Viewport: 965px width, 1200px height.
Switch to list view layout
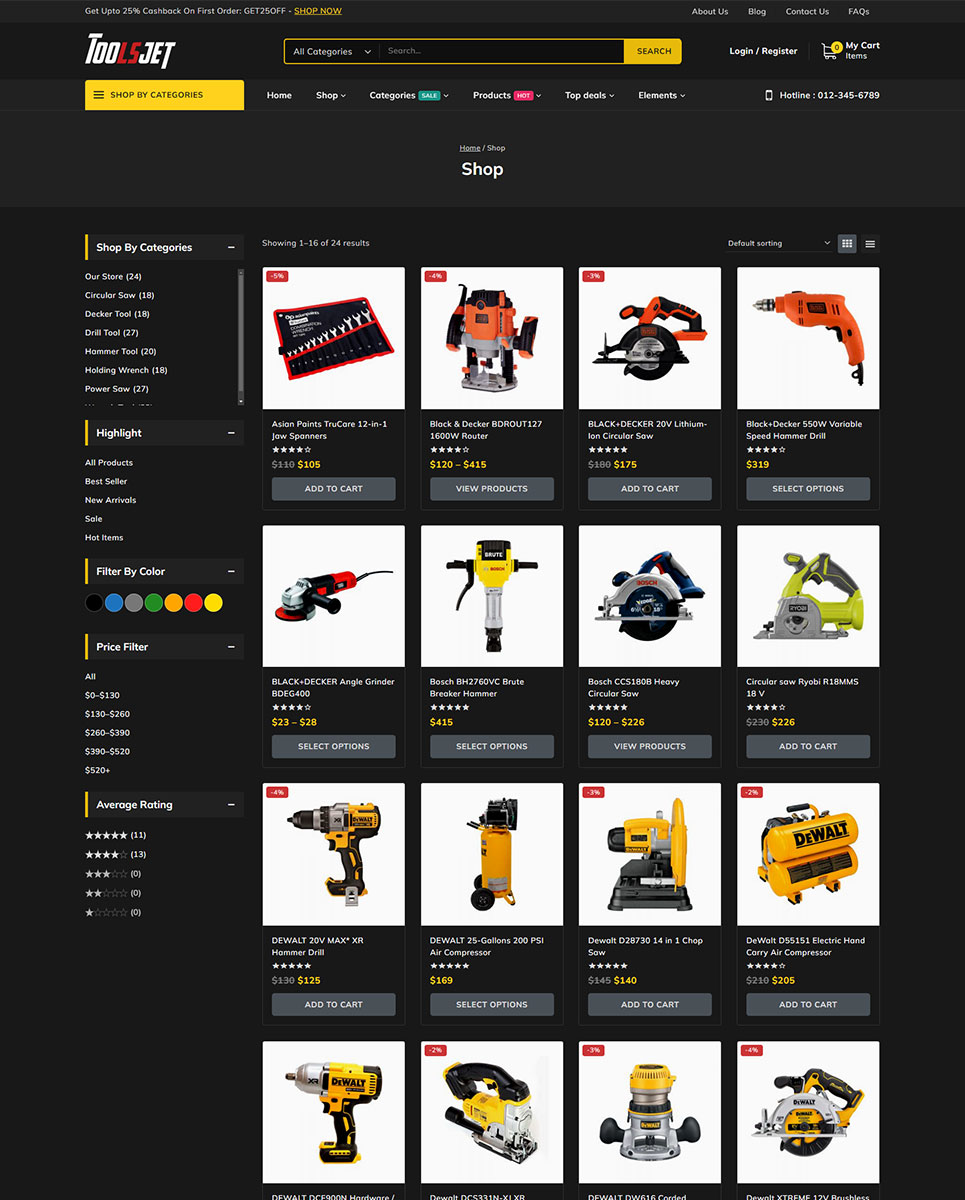click(x=870, y=243)
